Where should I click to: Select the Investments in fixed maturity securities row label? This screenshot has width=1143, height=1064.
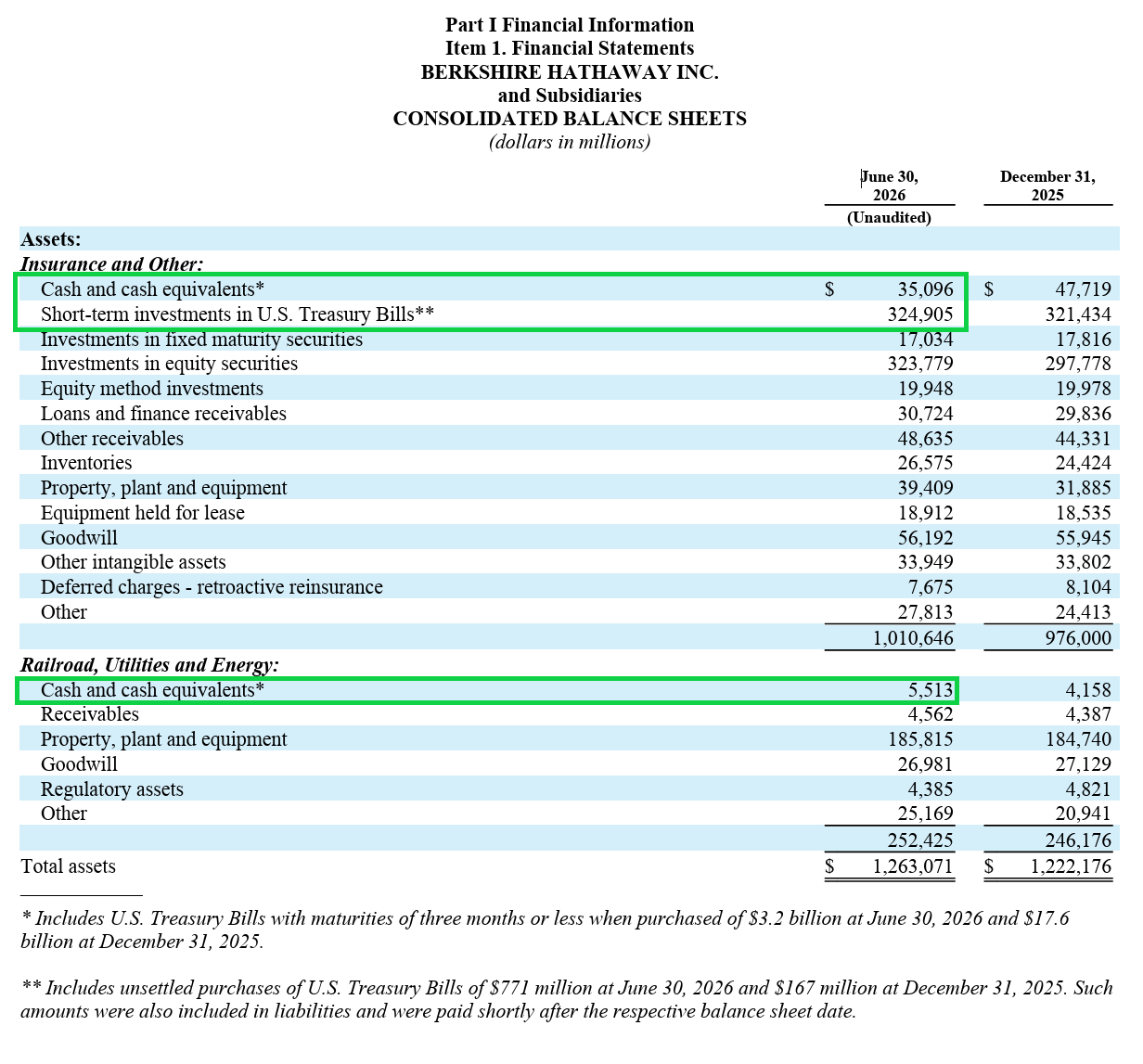tap(201, 340)
